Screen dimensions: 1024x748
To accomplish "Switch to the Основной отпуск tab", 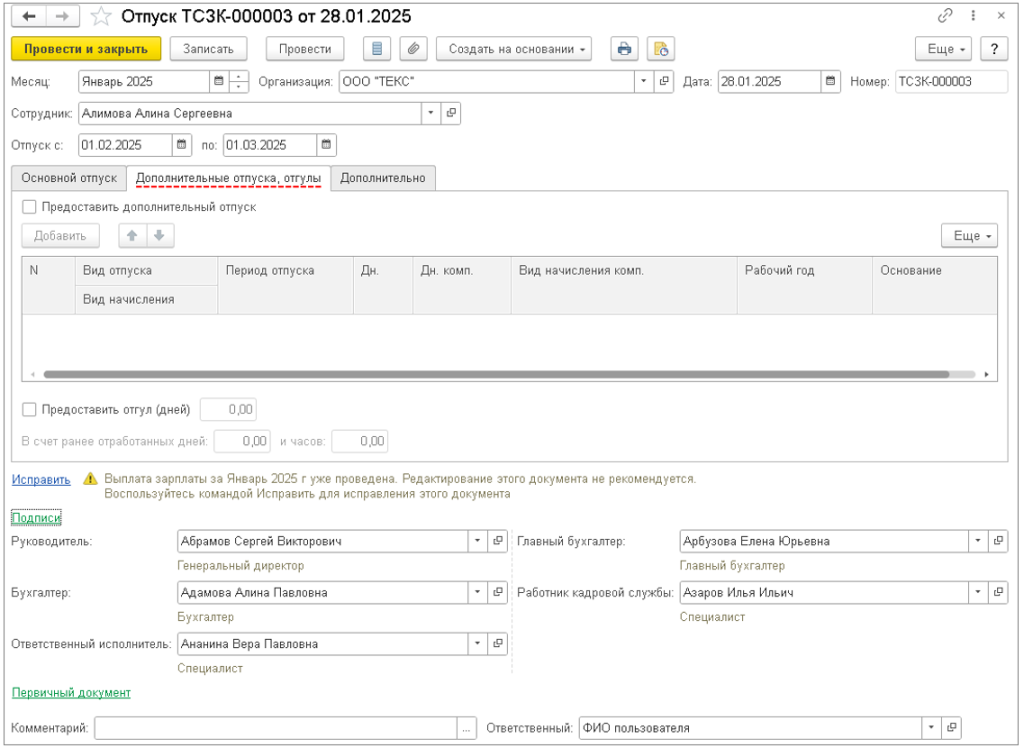I will (69, 178).
